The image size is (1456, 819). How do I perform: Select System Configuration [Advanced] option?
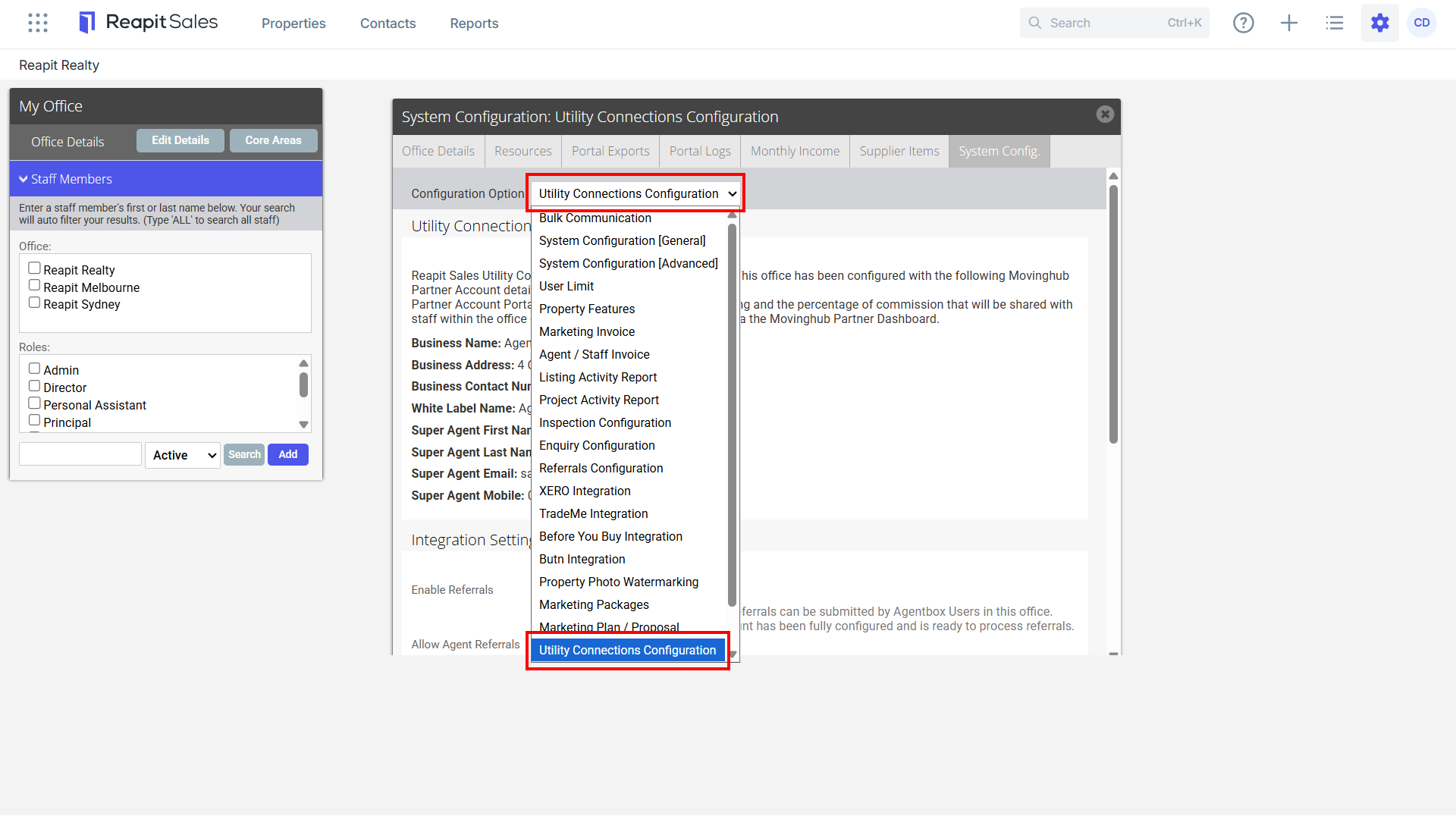tap(628, 264)
